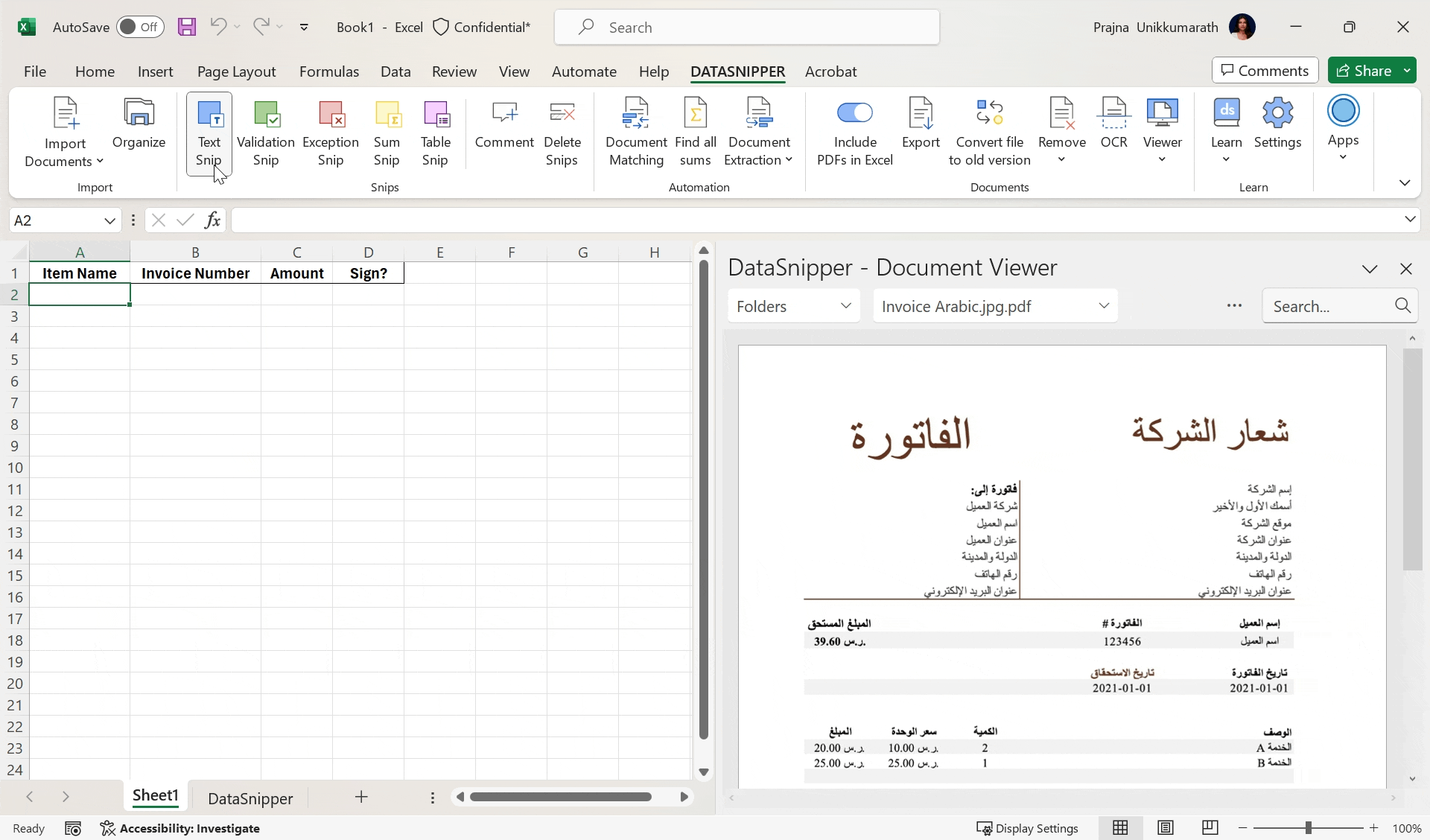This screenshot has width=1430, height=840.
Task: Select the Text Snip tool
Action: (209, 136)
